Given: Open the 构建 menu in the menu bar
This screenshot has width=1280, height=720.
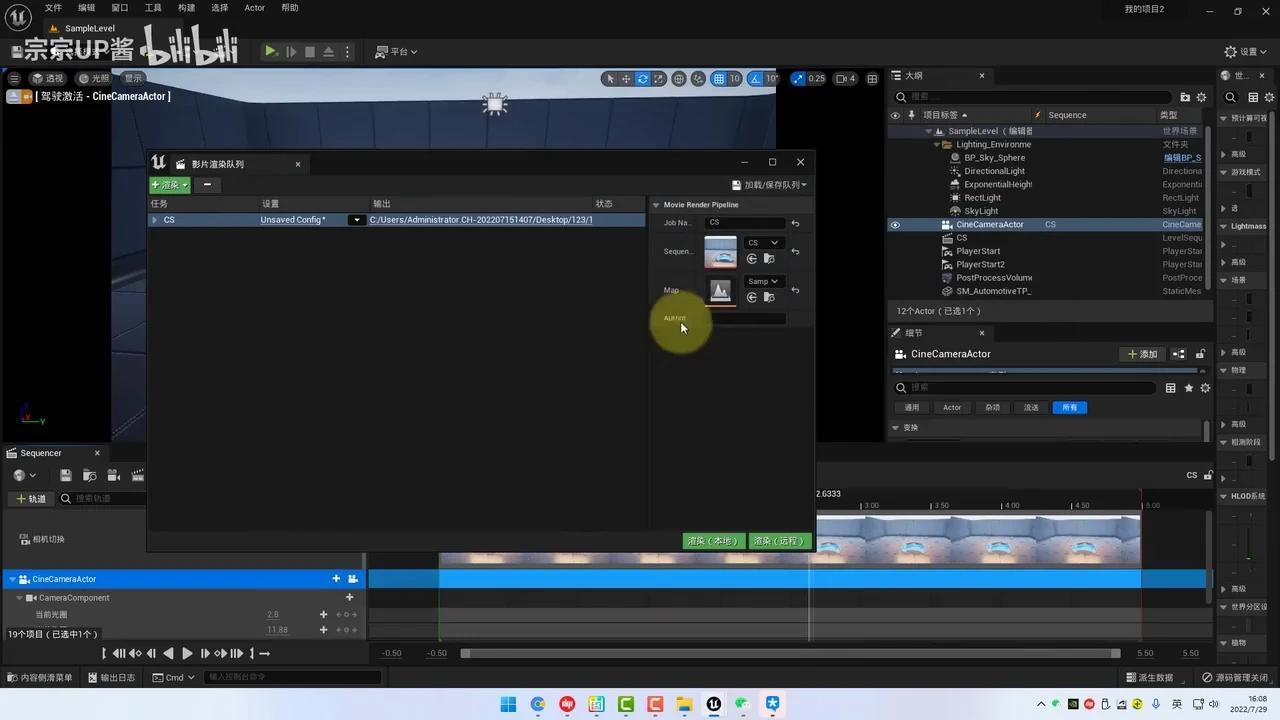Looking at the screenshot, I should [x=186, y=8].
